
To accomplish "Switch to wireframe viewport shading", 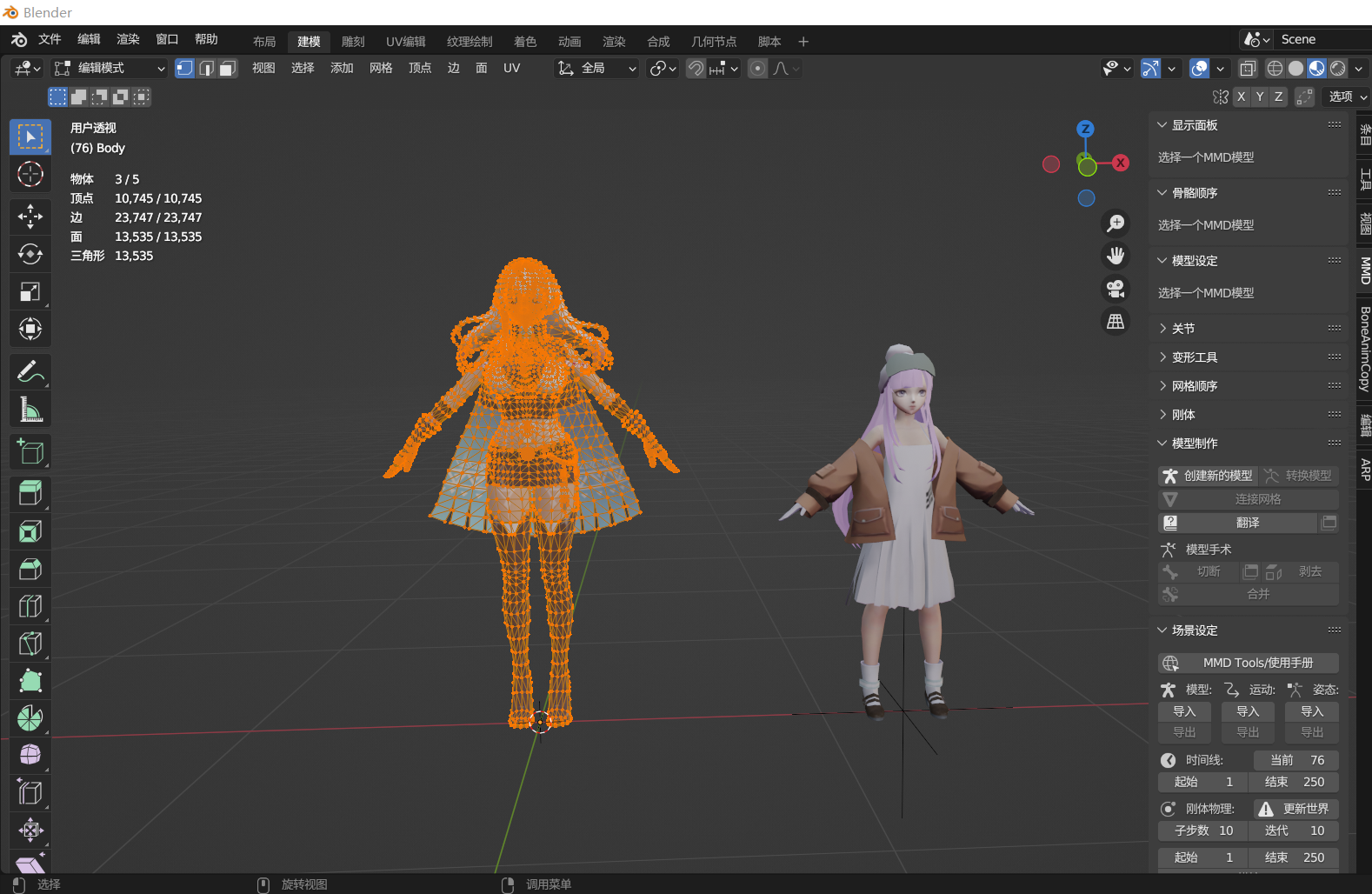I will pyautogui.click(x=1275, y=68).
